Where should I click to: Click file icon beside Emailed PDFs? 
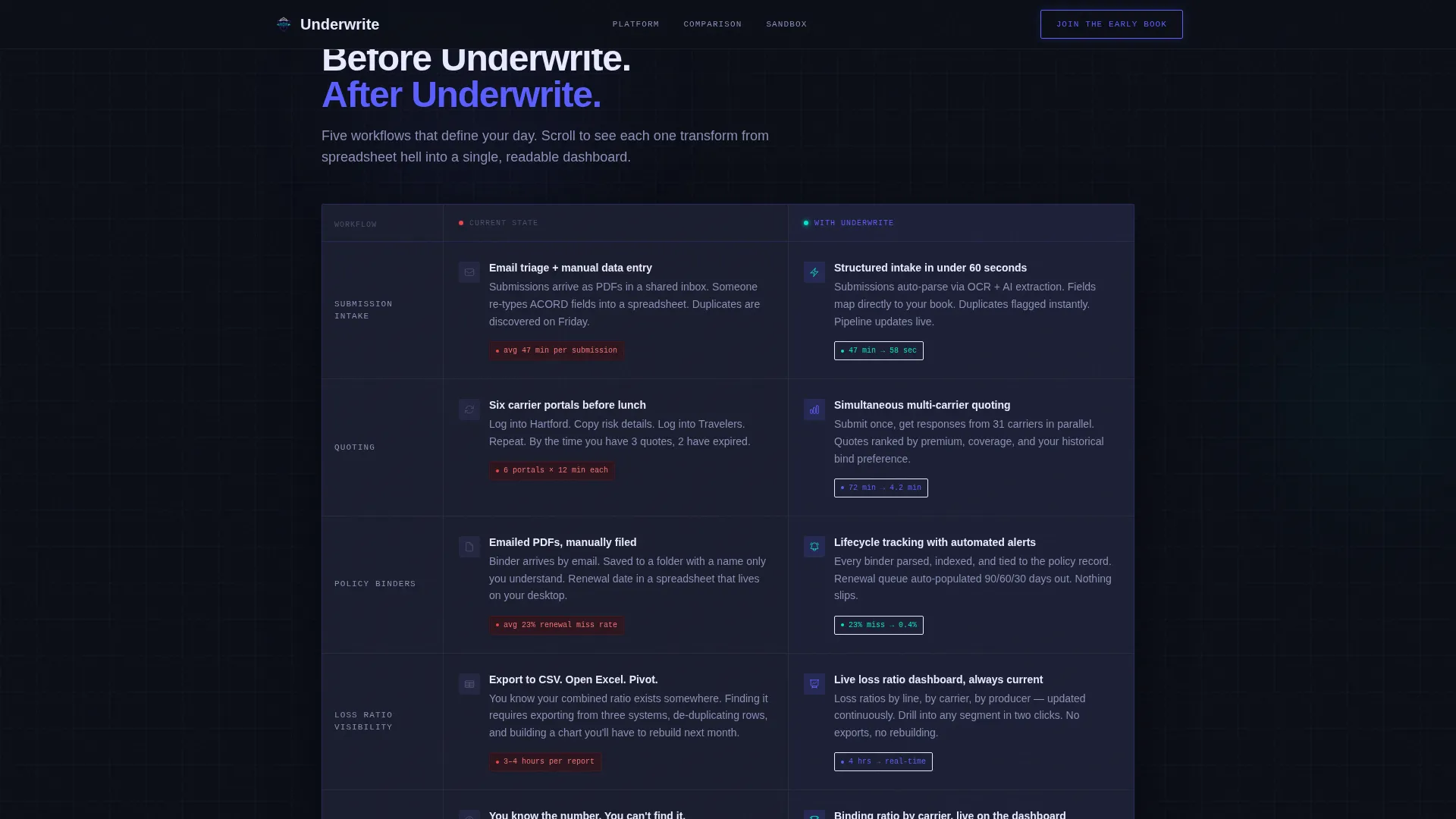(469, 547)
